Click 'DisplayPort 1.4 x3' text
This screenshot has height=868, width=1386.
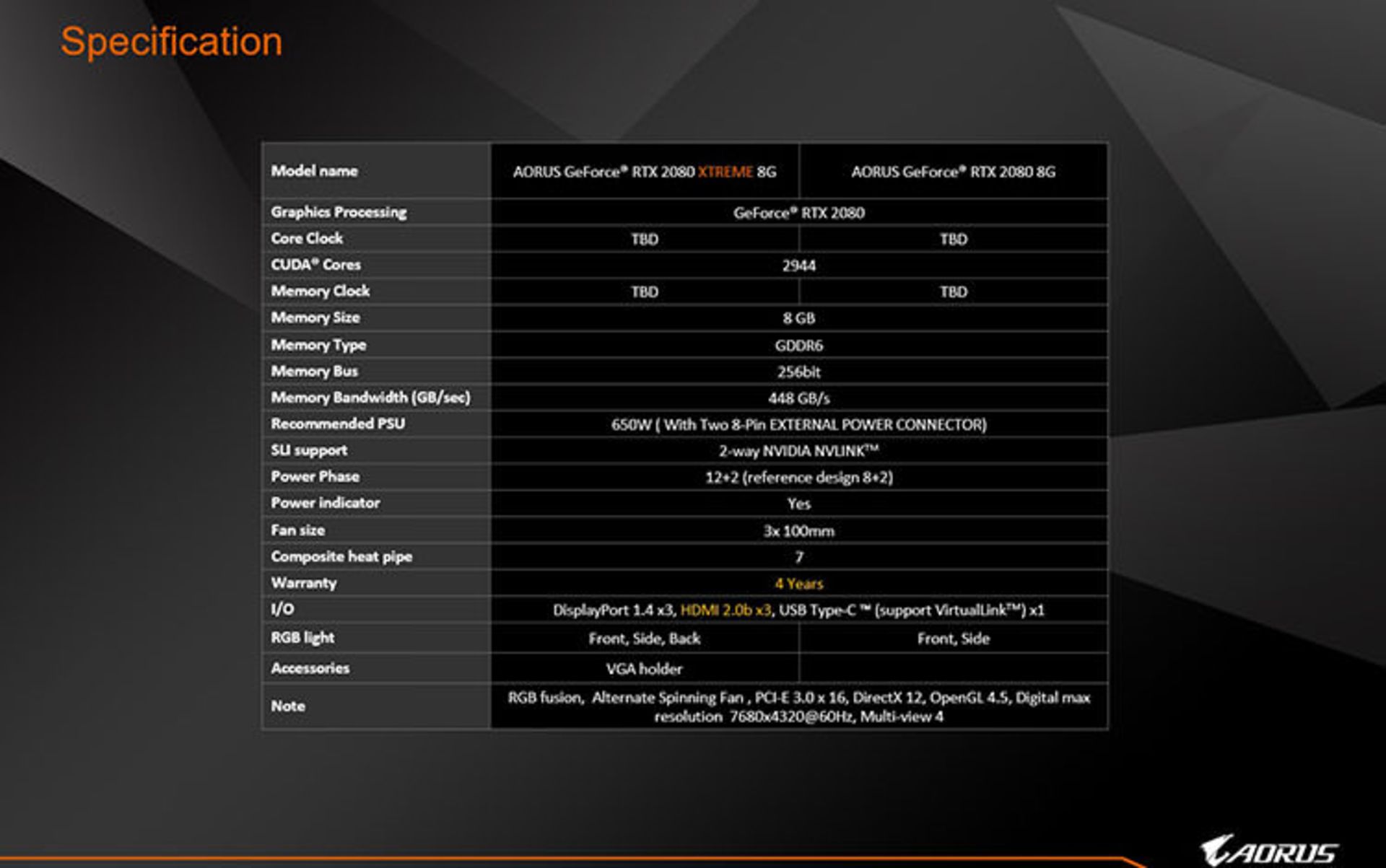[614, 610]
